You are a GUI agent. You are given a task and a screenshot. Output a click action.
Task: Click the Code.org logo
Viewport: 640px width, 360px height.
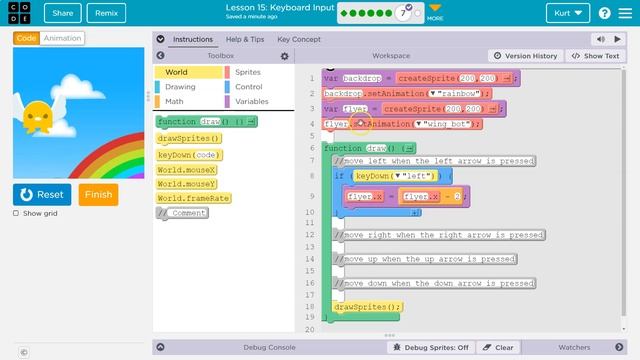(x=19, y=13)
